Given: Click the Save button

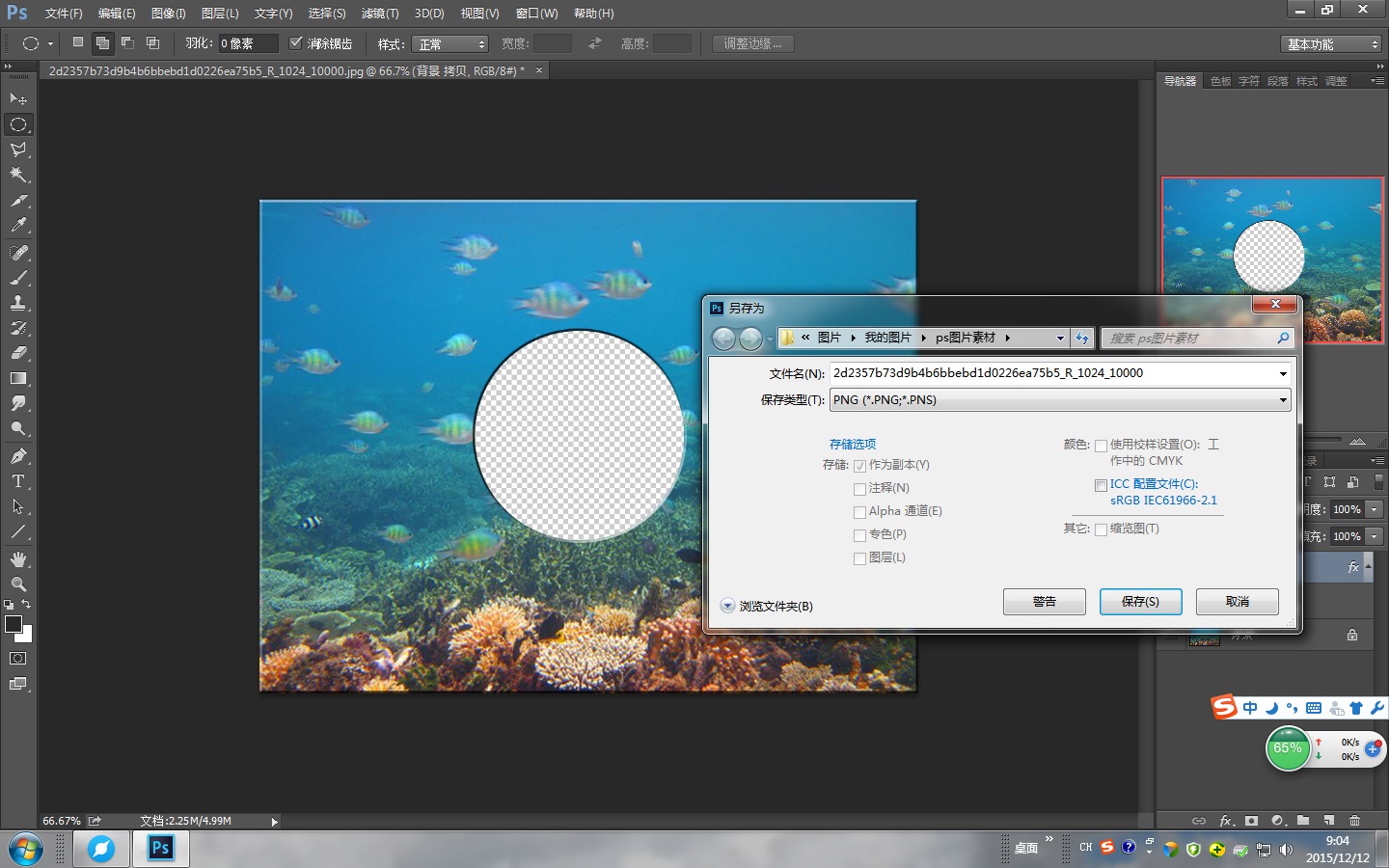Looking at the screenshot, I should [x=1140, y=602].
